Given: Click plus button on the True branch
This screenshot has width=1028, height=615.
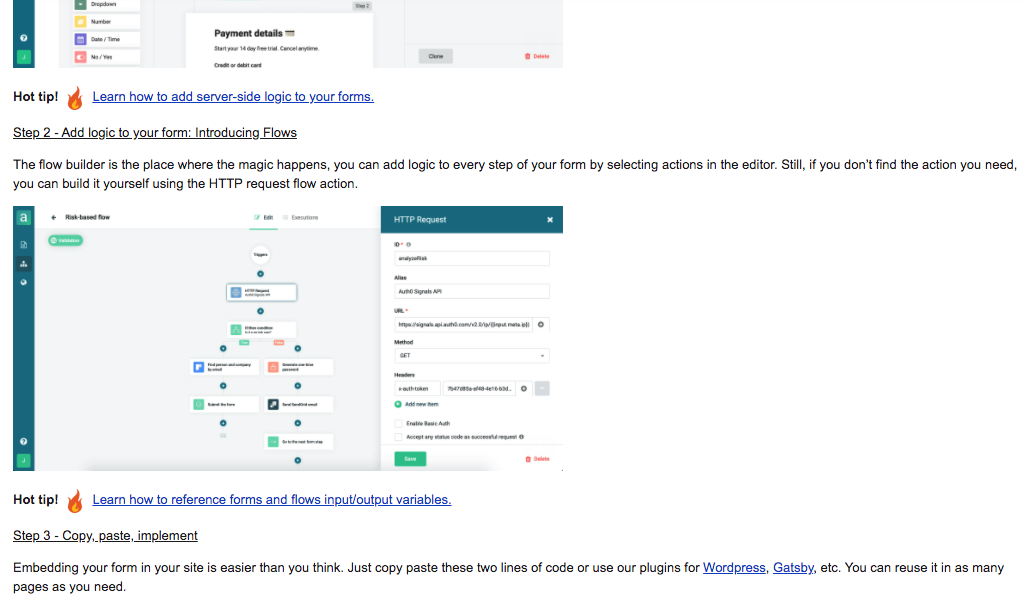Looking at the screenshot, I should (x=223, y=349).
